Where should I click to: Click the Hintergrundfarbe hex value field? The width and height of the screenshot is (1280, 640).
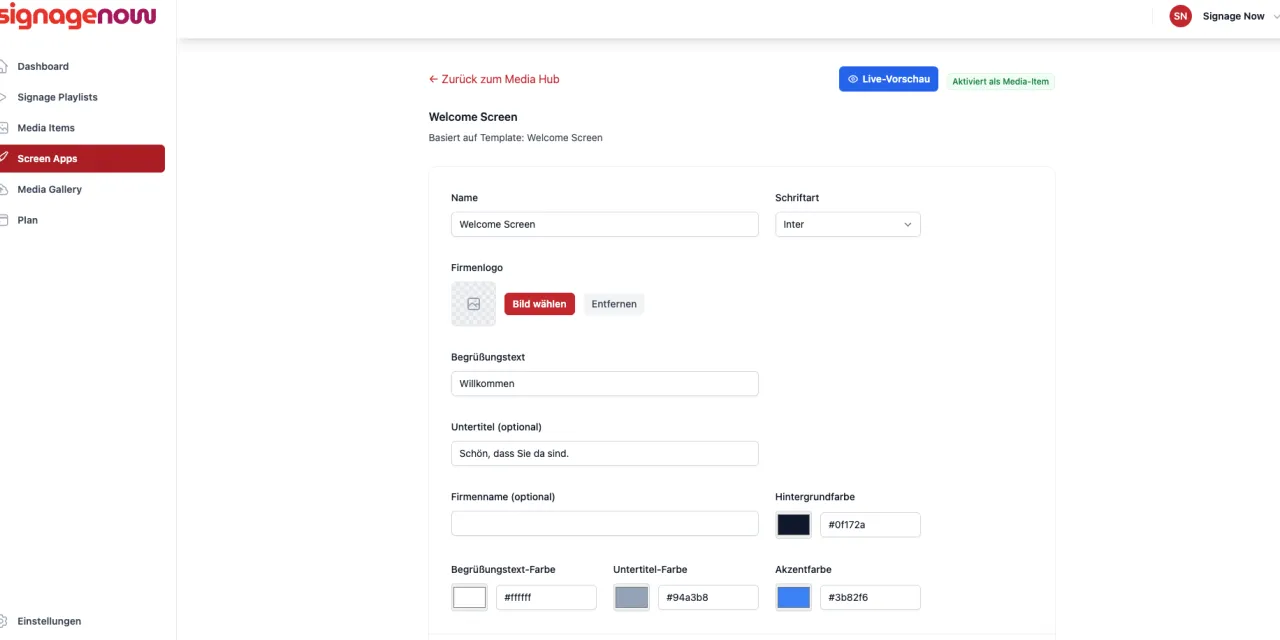[x=870, y=525]
